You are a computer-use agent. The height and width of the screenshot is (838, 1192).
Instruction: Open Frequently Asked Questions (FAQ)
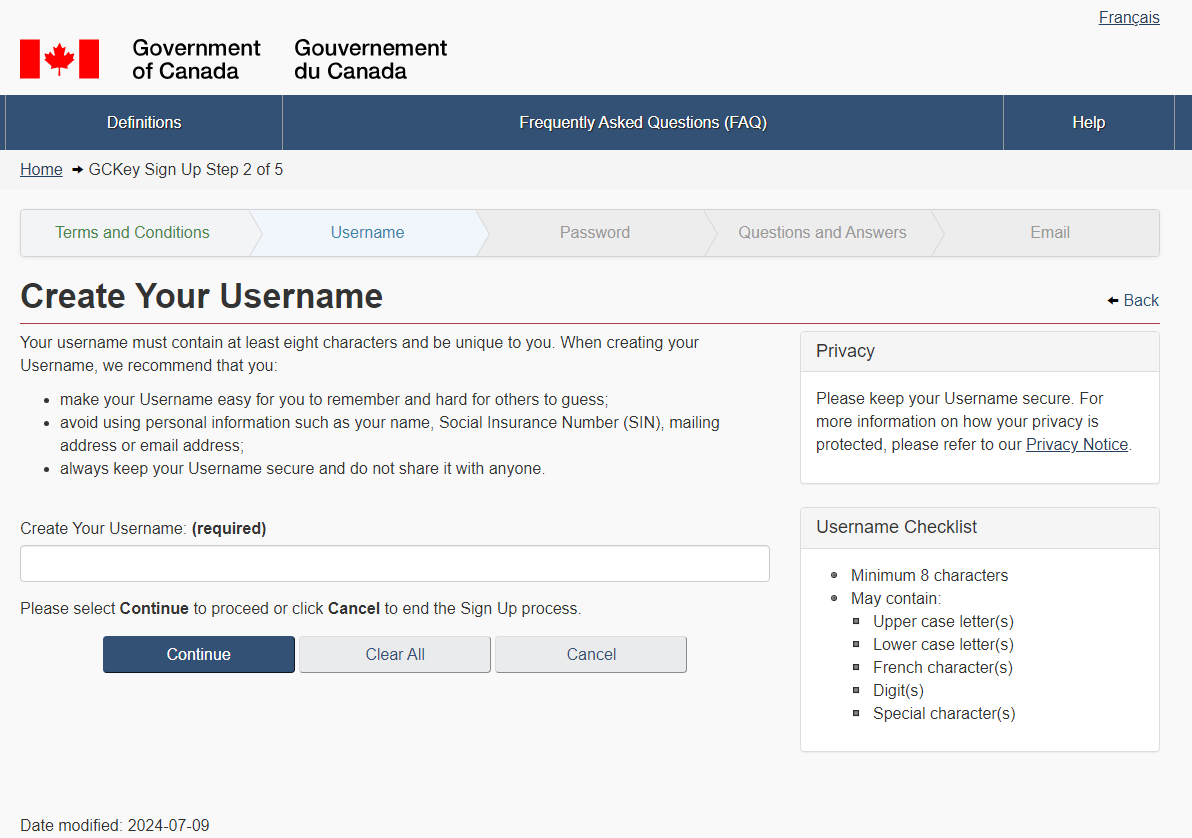click(x=642, y=122)
